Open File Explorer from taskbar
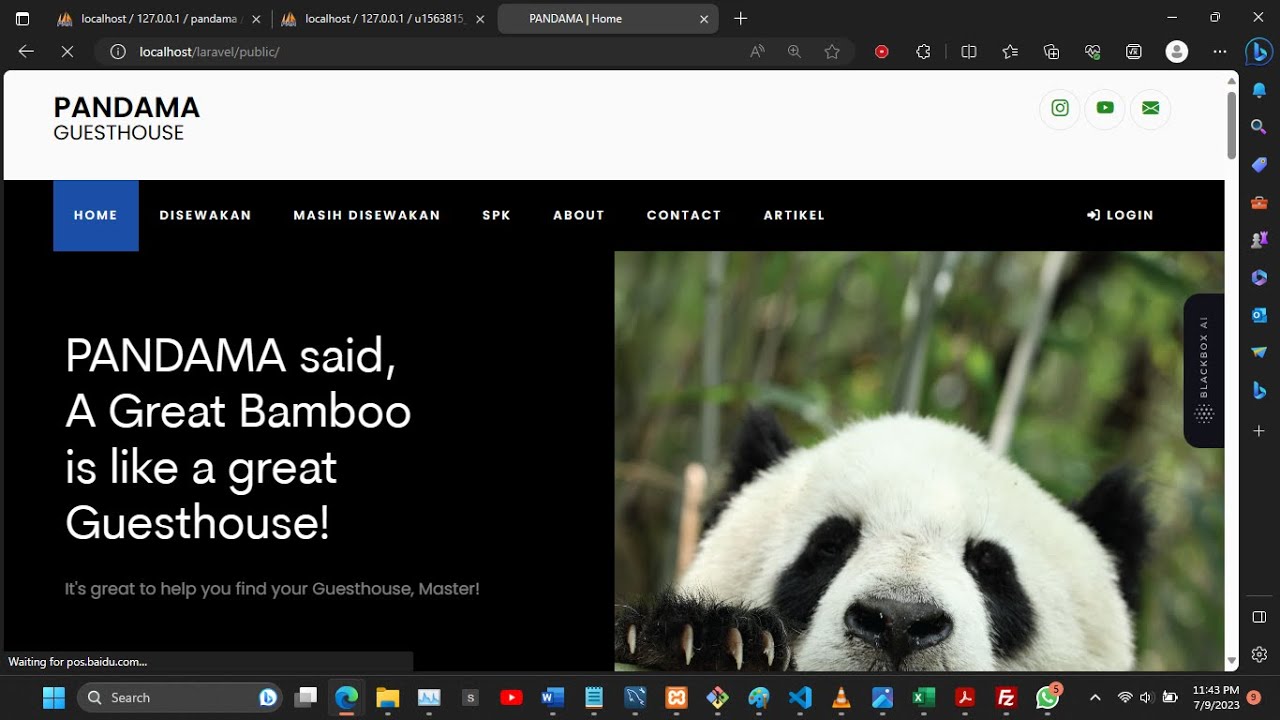 coord(388,697)
